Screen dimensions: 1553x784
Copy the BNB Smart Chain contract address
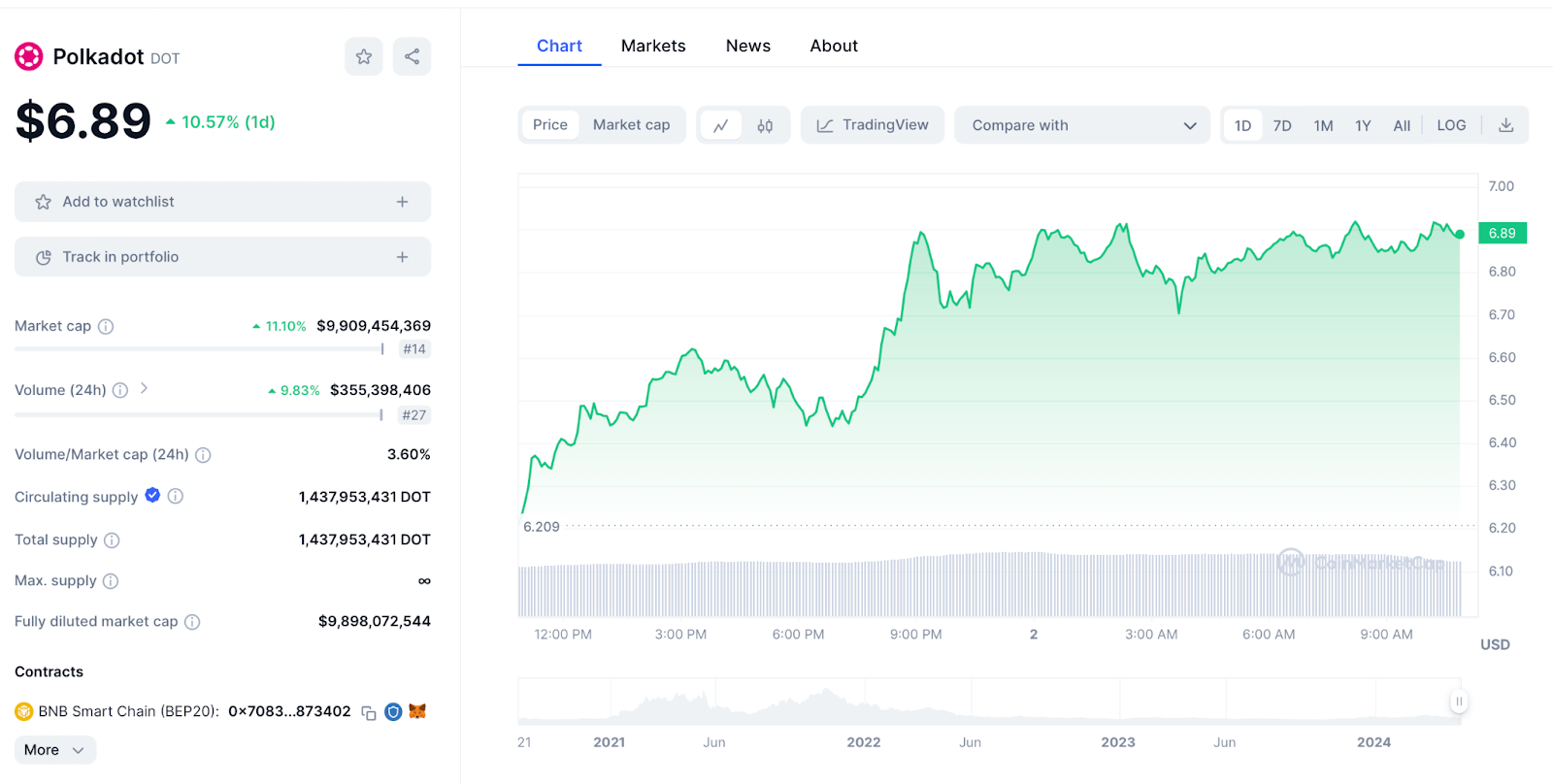point(369,712)
